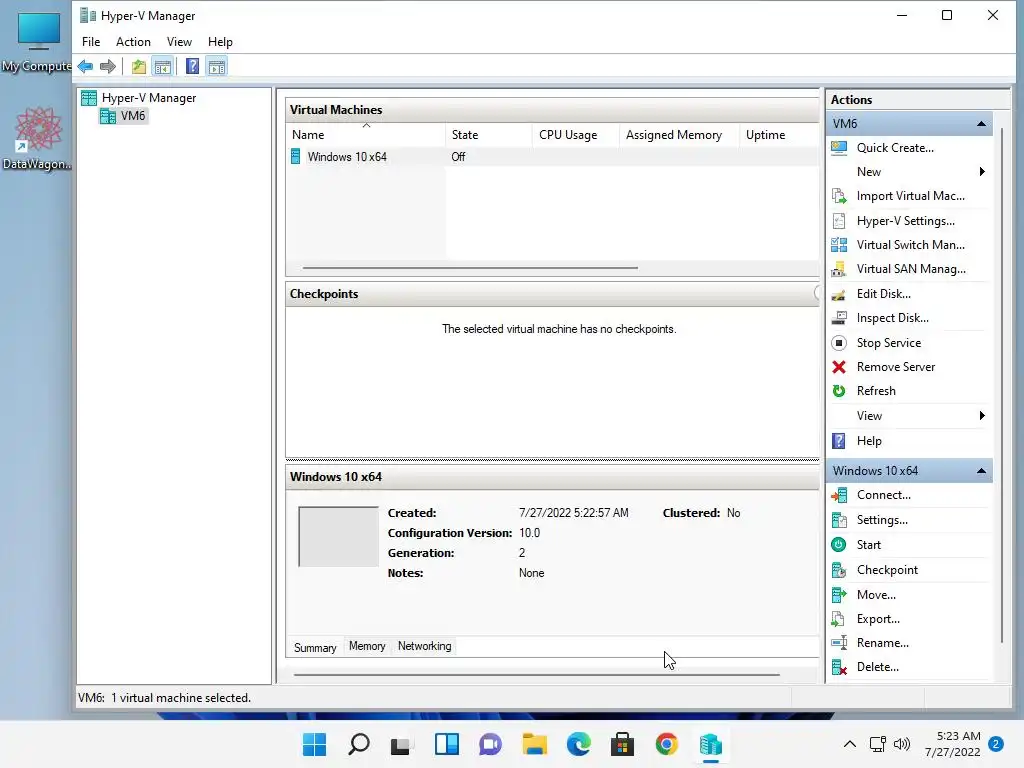The image size is (1024, 768).
Task: Click the Forward arrow toolbar icon
Action: pyautogui.click(x=108, y=67)
